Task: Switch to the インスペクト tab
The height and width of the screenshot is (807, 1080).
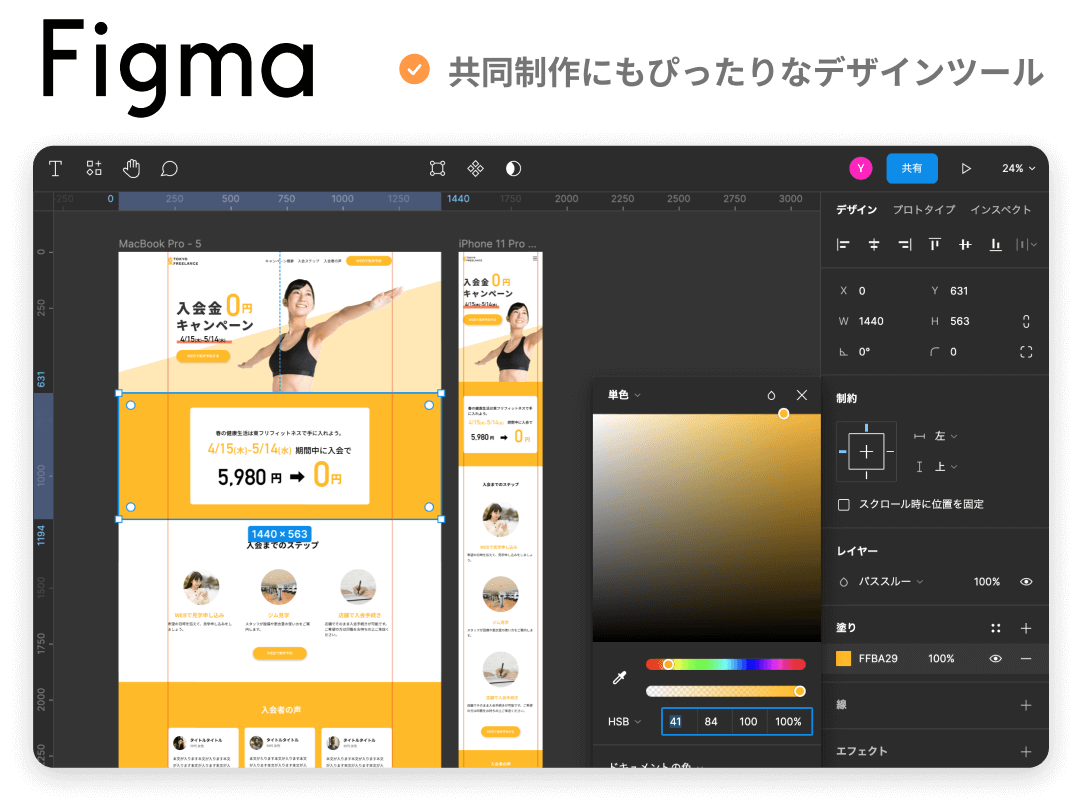Action: tap(1000, 210)
